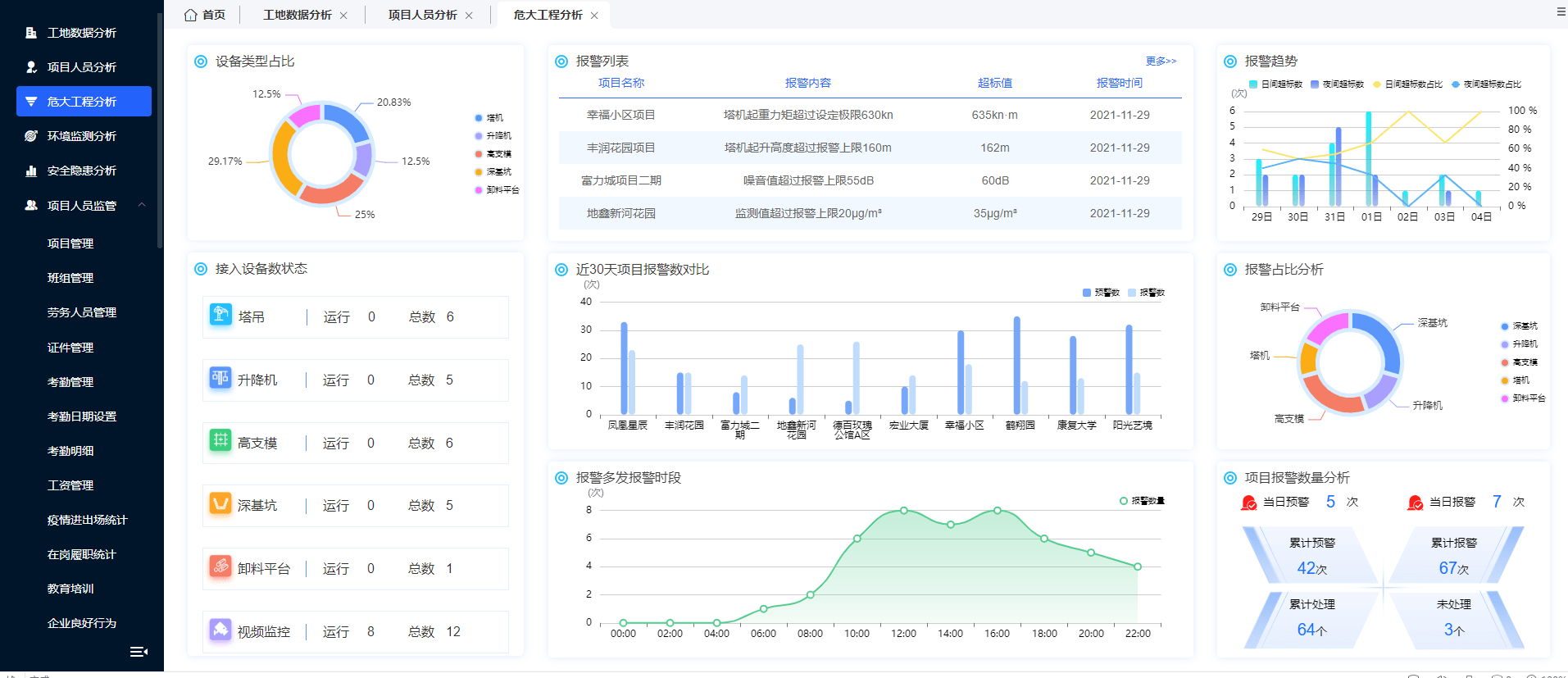Toggle 报警数 legend in 近30天 chart
1568x678 pixels.
coord(1146,293)
